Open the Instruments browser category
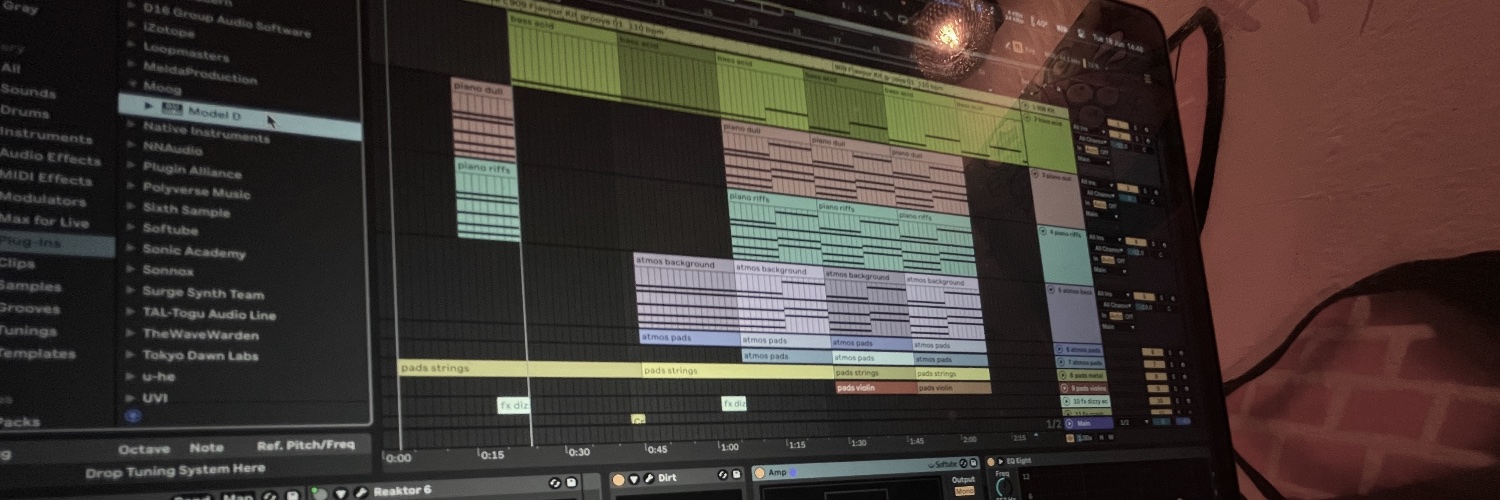 pos(46,135)
